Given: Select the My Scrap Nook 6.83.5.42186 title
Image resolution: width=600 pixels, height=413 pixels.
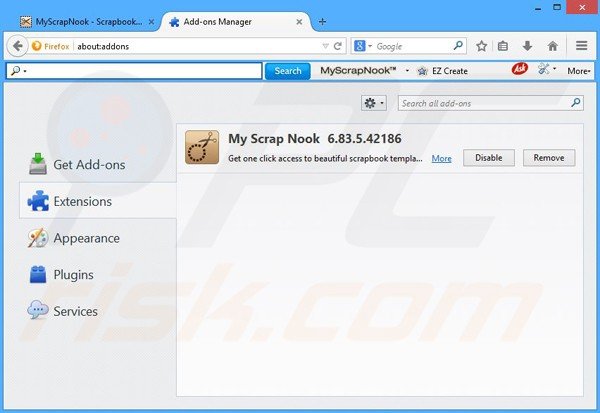Looking at the screenshot, I should pos(315,139).
